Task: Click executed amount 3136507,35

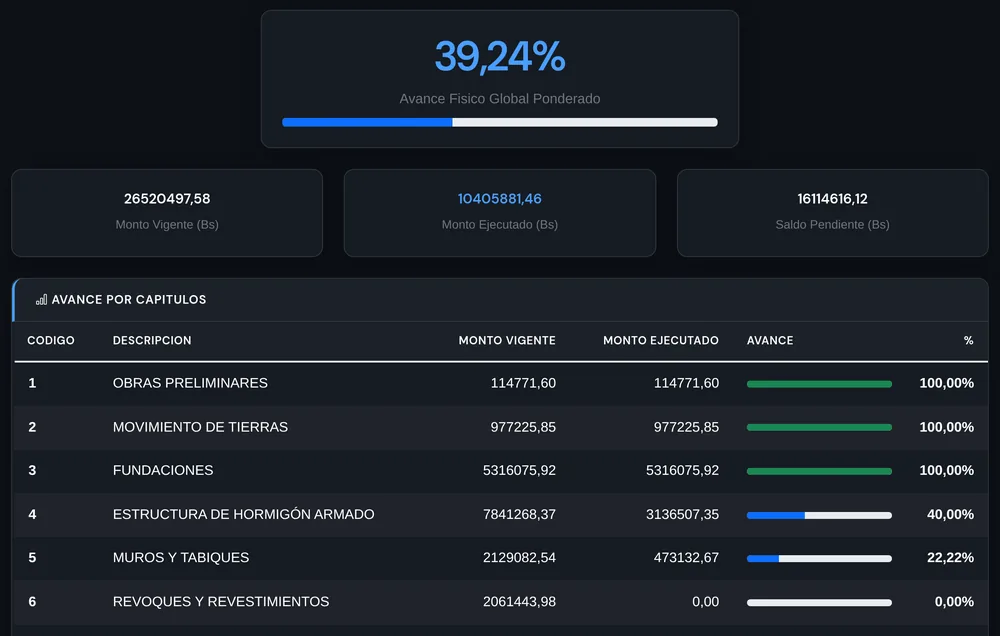Action: pyautogui.click(x=682, y=514)
